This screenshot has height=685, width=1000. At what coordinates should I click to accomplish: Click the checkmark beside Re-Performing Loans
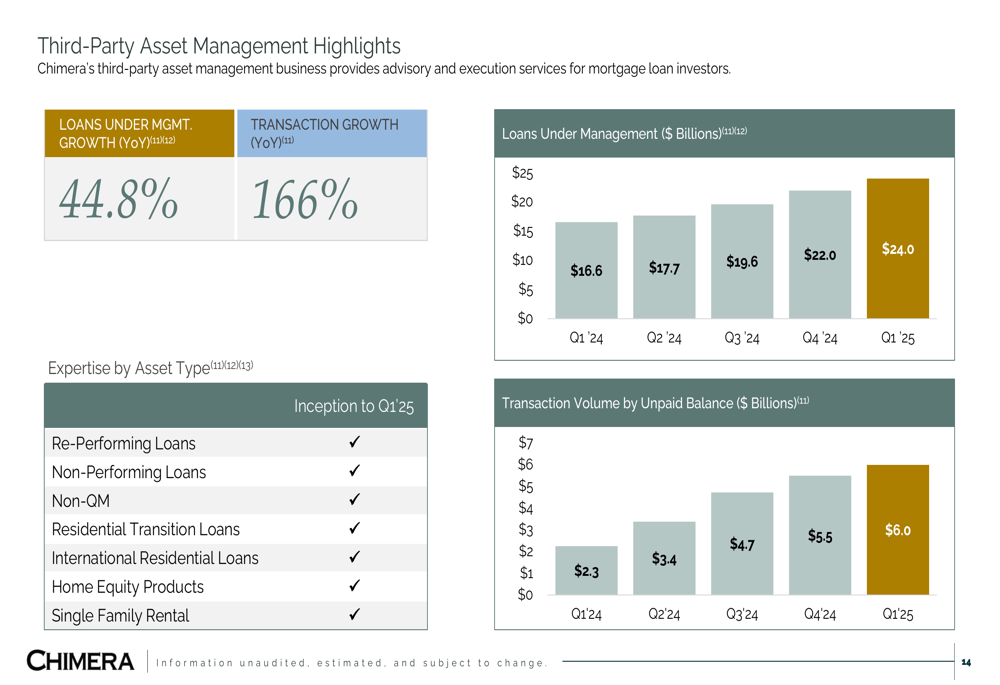[355, 442]
